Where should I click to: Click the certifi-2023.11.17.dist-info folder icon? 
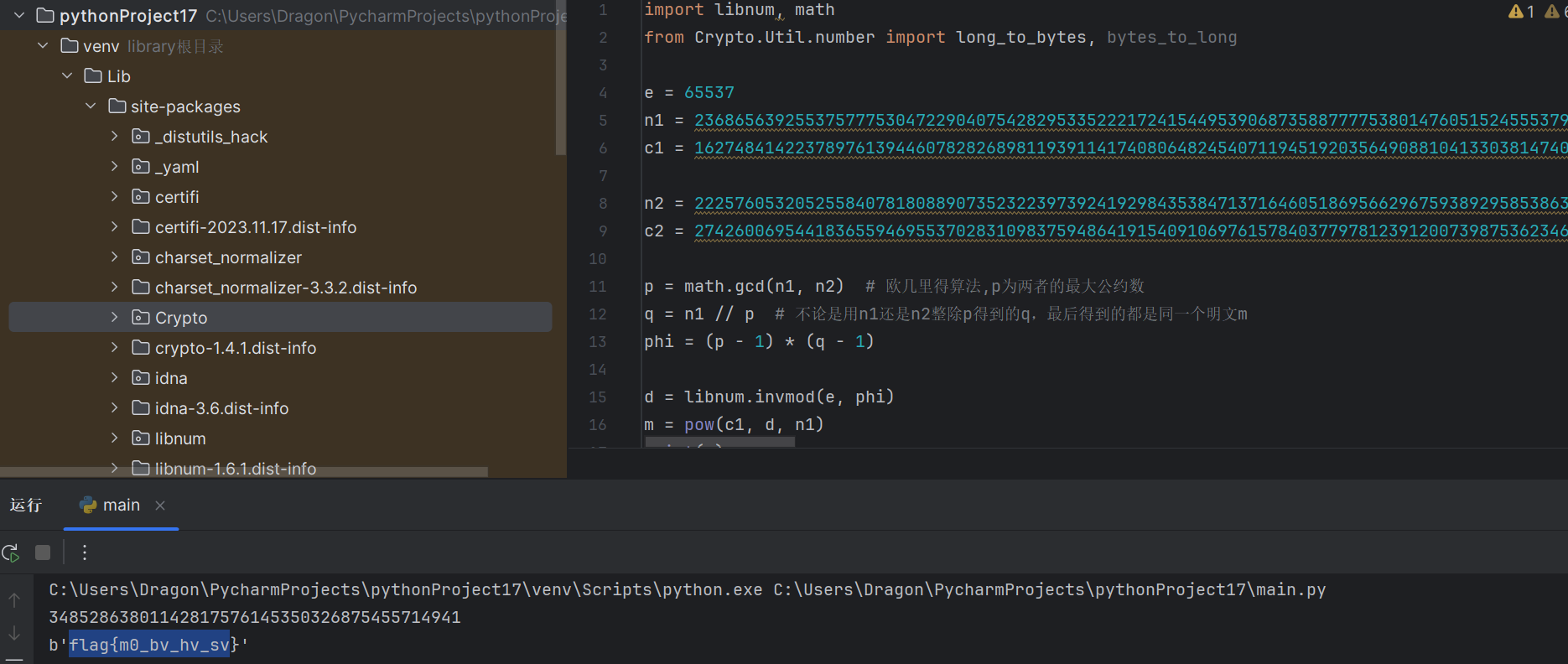(x=141, y=227)
